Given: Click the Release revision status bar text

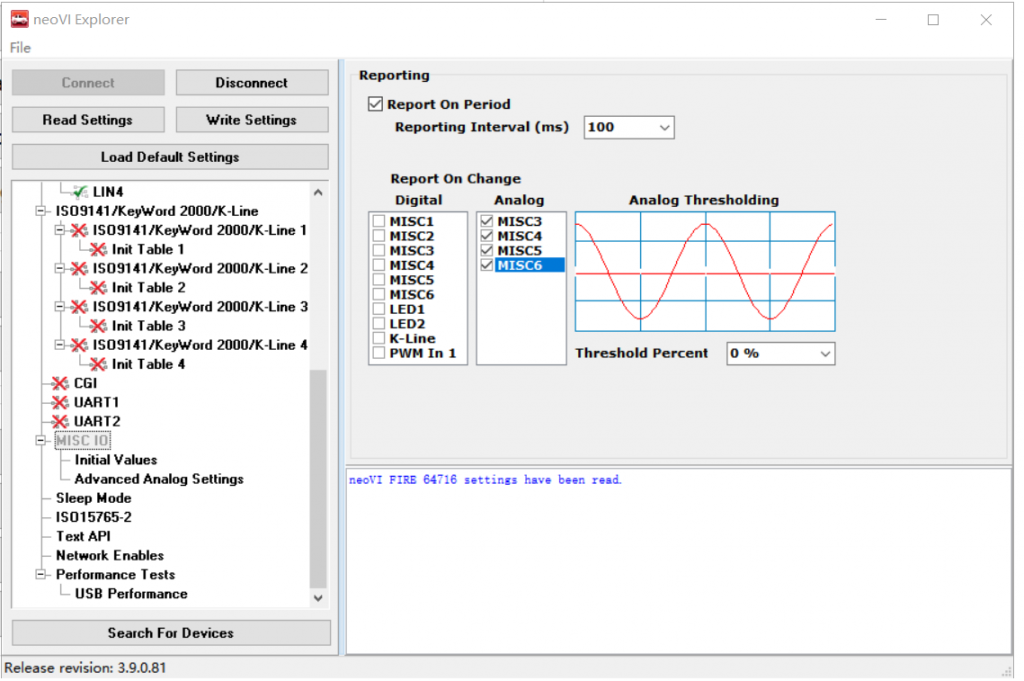Looking at the screenshot, I should (x=85, y=669).
